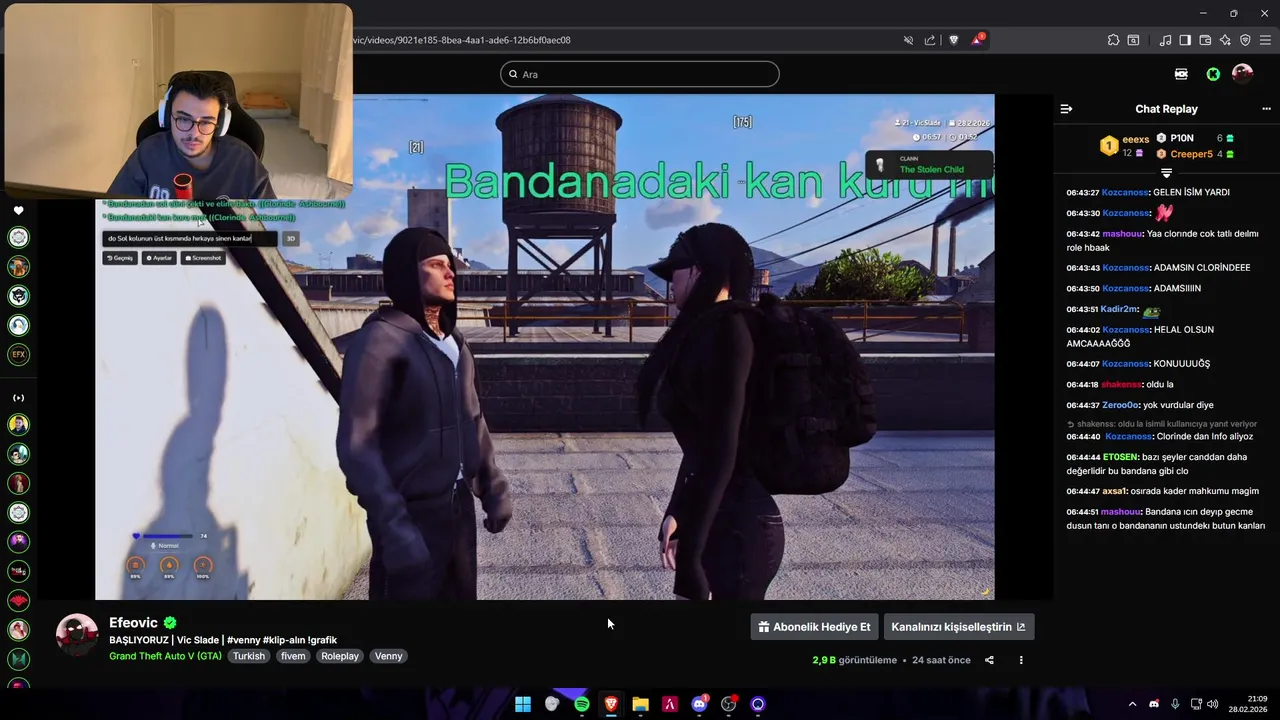
Task: Click the ETOSEN username in chat
Action: click(1120, 457)
